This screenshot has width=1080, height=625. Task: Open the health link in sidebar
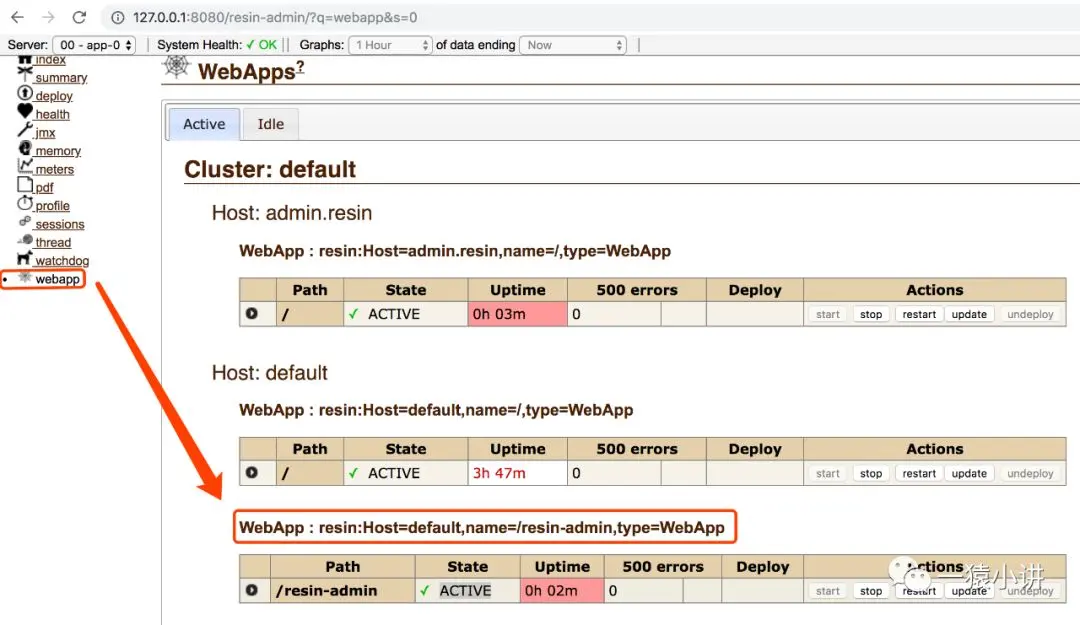(52, 114)
